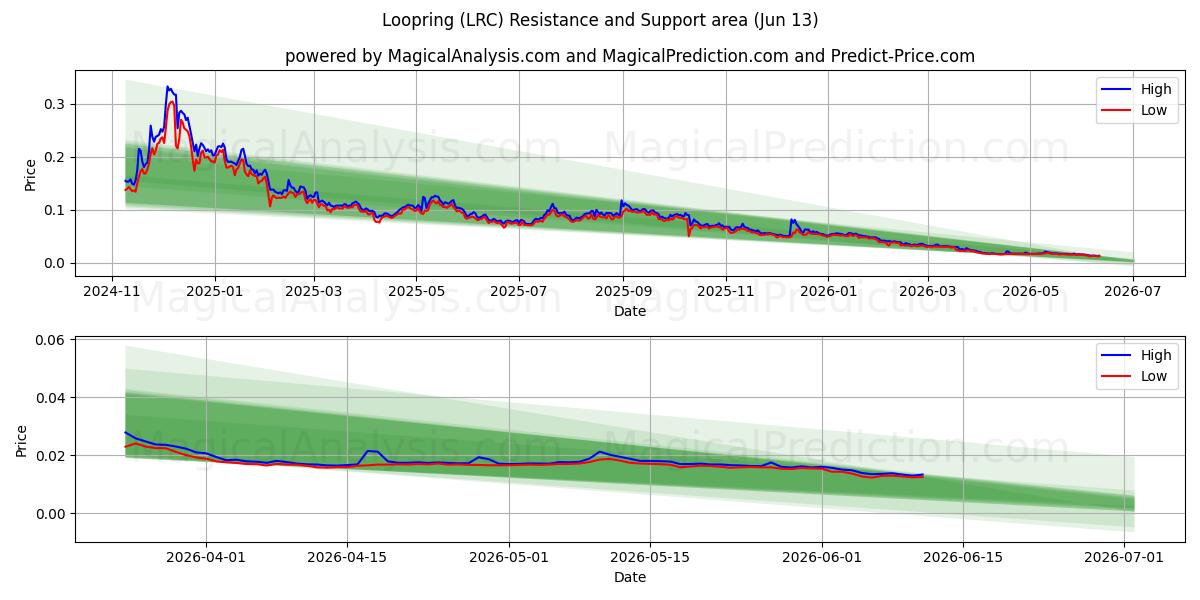
Task: Click the 2026-04-15 tick label
Action: (x=347, y=557)
